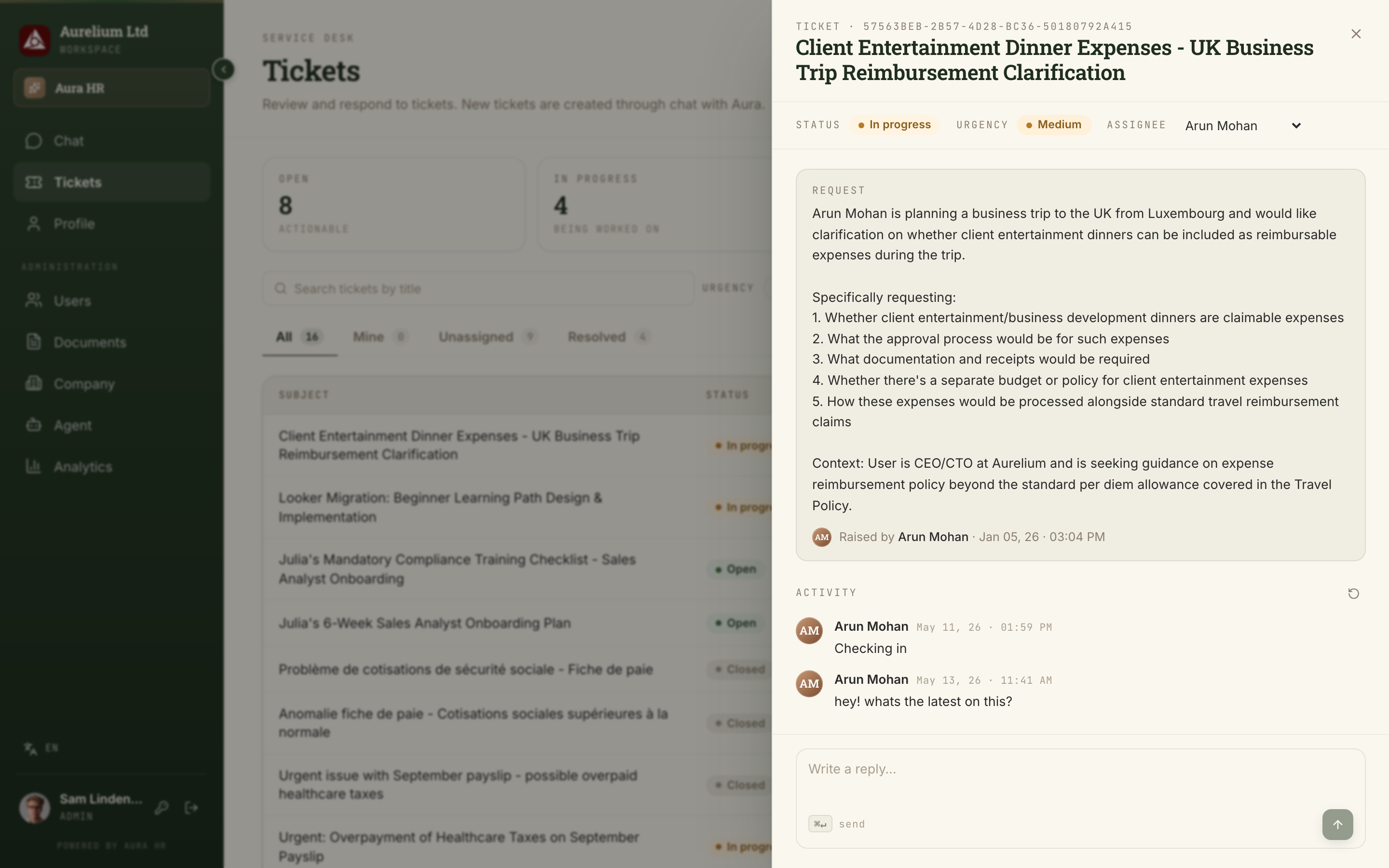This screenshot has height=868, width=1389.
Task: Open Client Entertainment Dinner Expenses row in list
Action: 459,446
